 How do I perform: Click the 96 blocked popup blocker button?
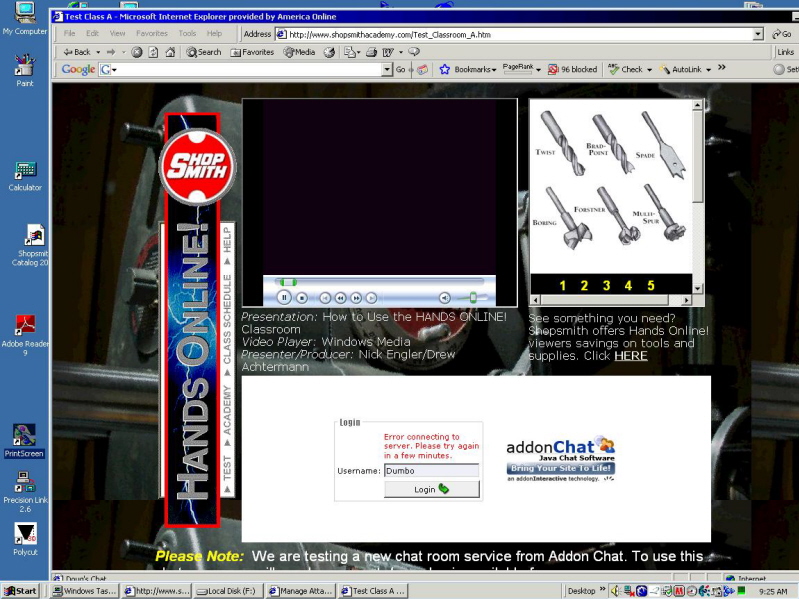(x=572, y=69)
